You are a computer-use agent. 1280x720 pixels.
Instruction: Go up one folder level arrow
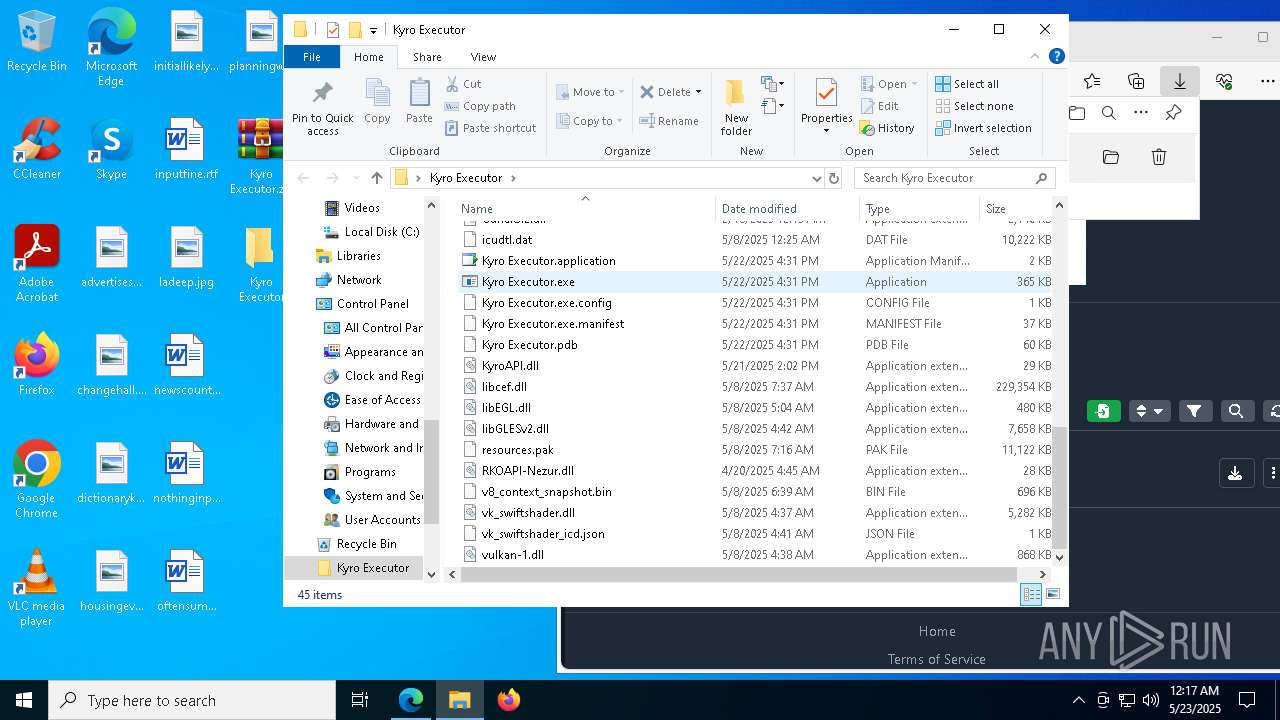pos(376,178)
